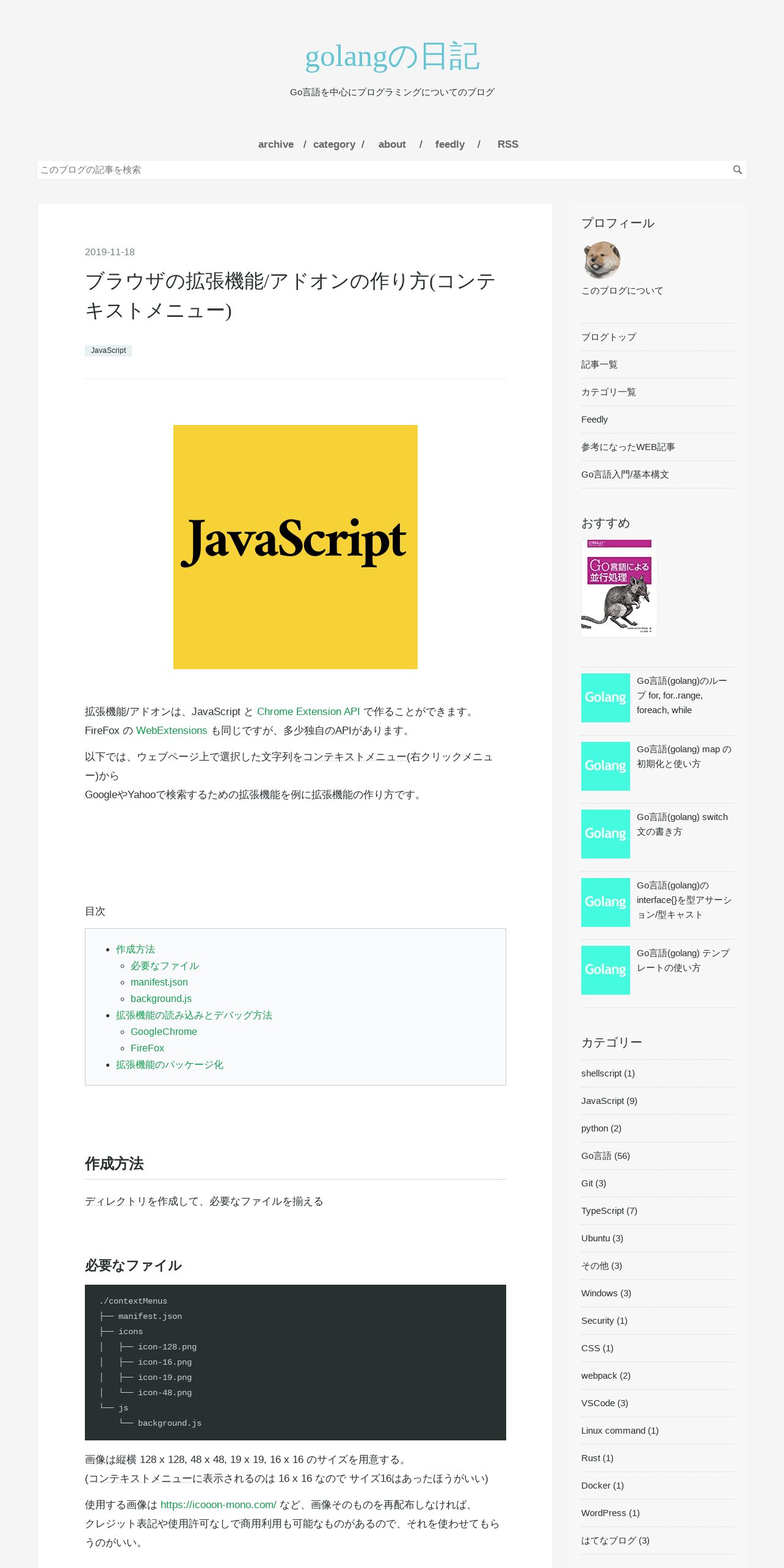Open Go言語(golang) switch文の書き方 link
Screen dimensions: 784x1568
pos(683,824)
